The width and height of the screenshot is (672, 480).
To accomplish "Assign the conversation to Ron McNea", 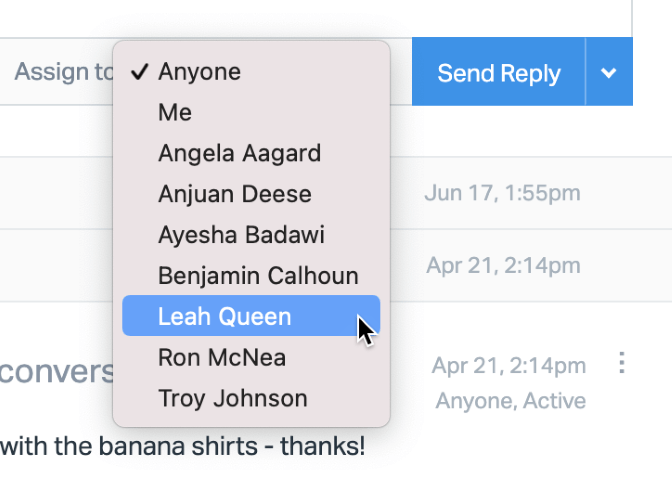I will [x=222, y=357].
